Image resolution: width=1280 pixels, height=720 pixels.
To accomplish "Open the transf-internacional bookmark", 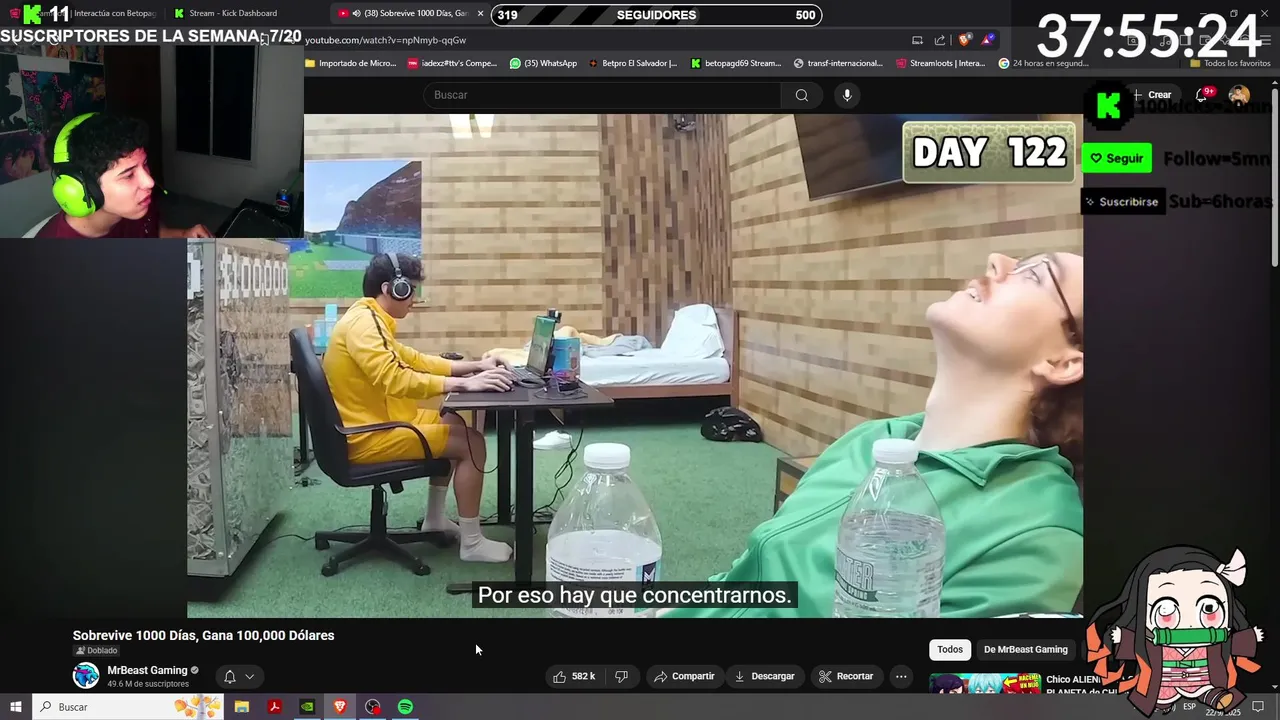I will click(x=838, y=63).
